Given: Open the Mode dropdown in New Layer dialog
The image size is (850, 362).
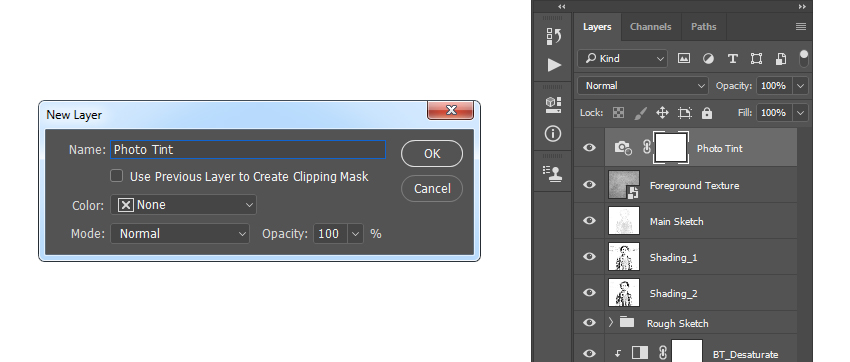Looking at the screenshot, I should pyautogui.click(x=180, y=234).
